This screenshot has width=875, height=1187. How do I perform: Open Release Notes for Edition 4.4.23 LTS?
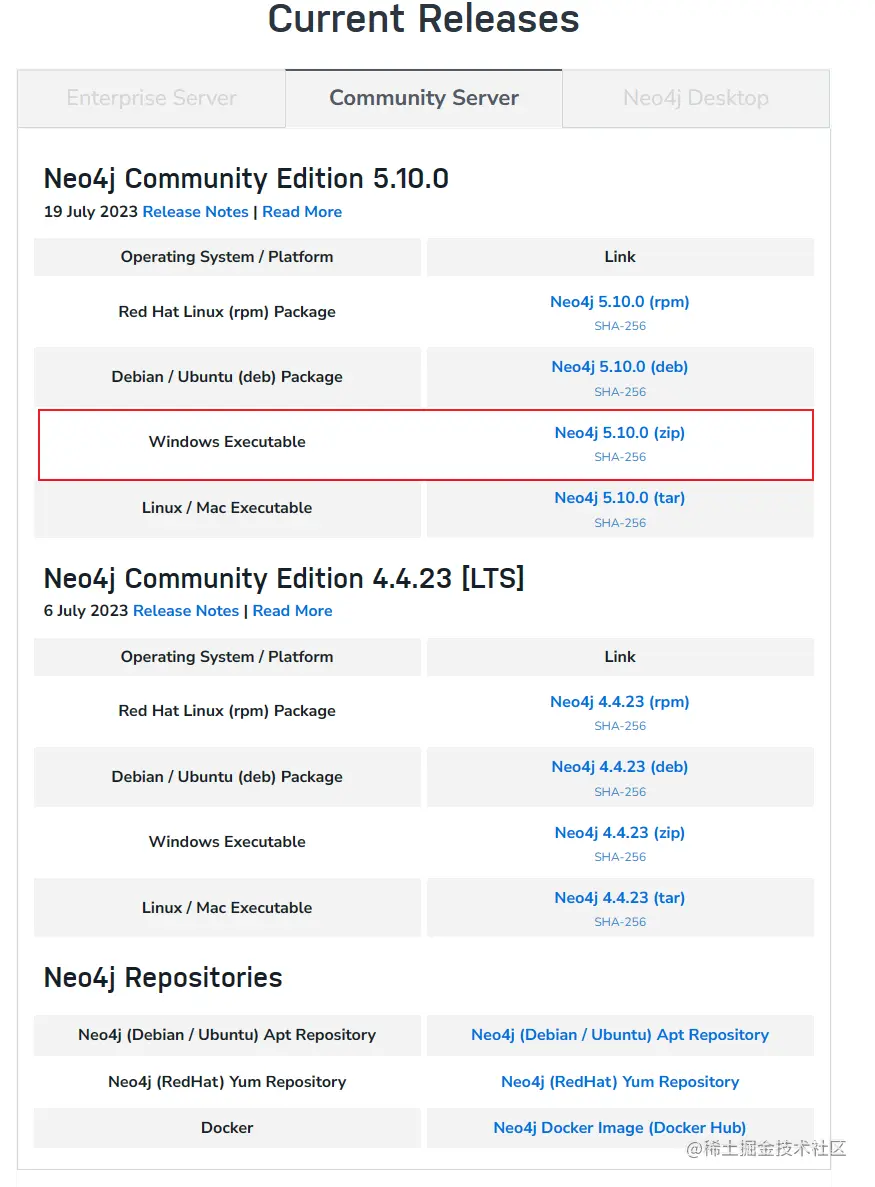click(185, 611)
